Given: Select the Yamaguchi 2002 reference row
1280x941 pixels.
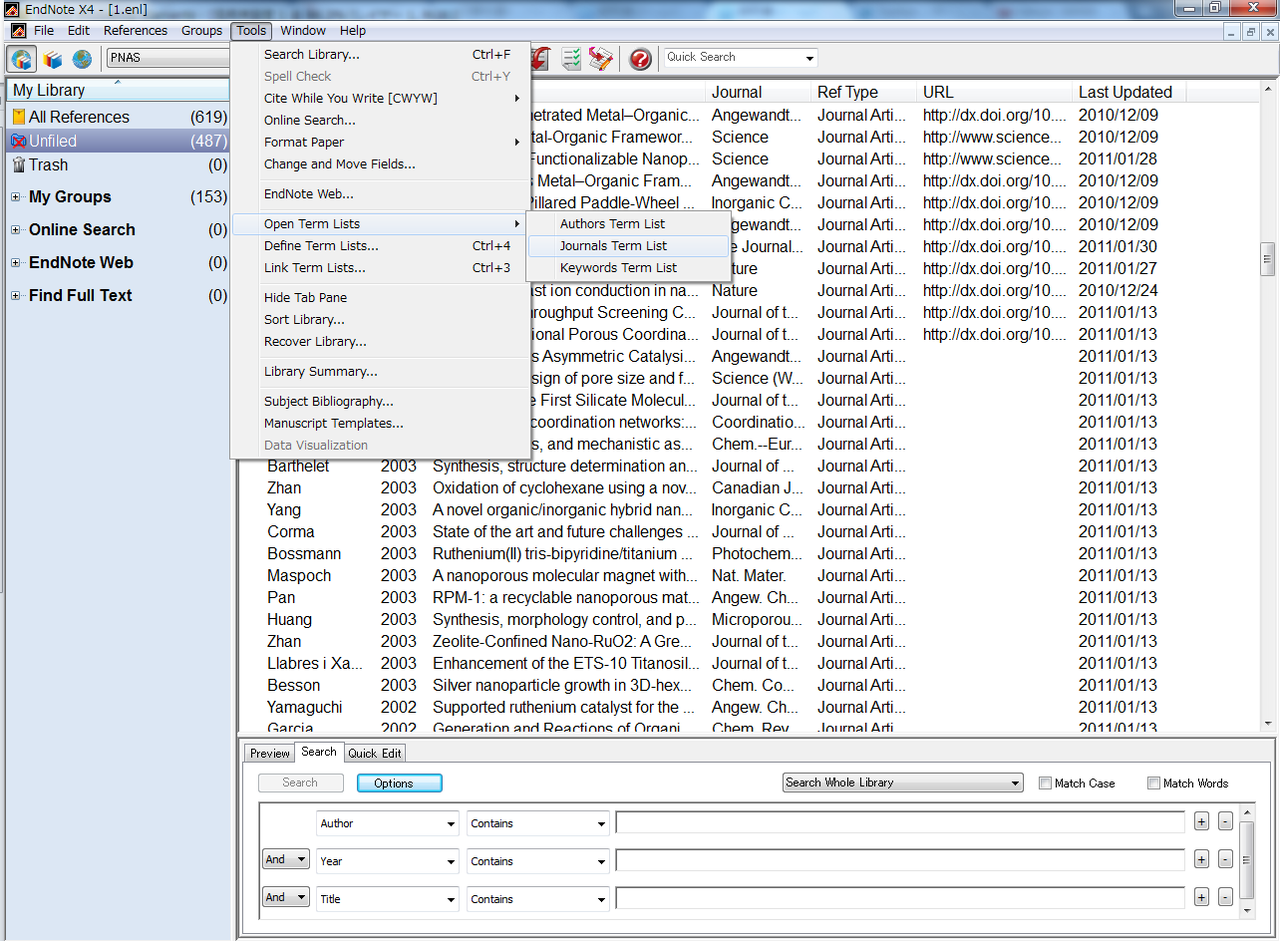Looking at the screenshot, I should (x=750, y=708).
